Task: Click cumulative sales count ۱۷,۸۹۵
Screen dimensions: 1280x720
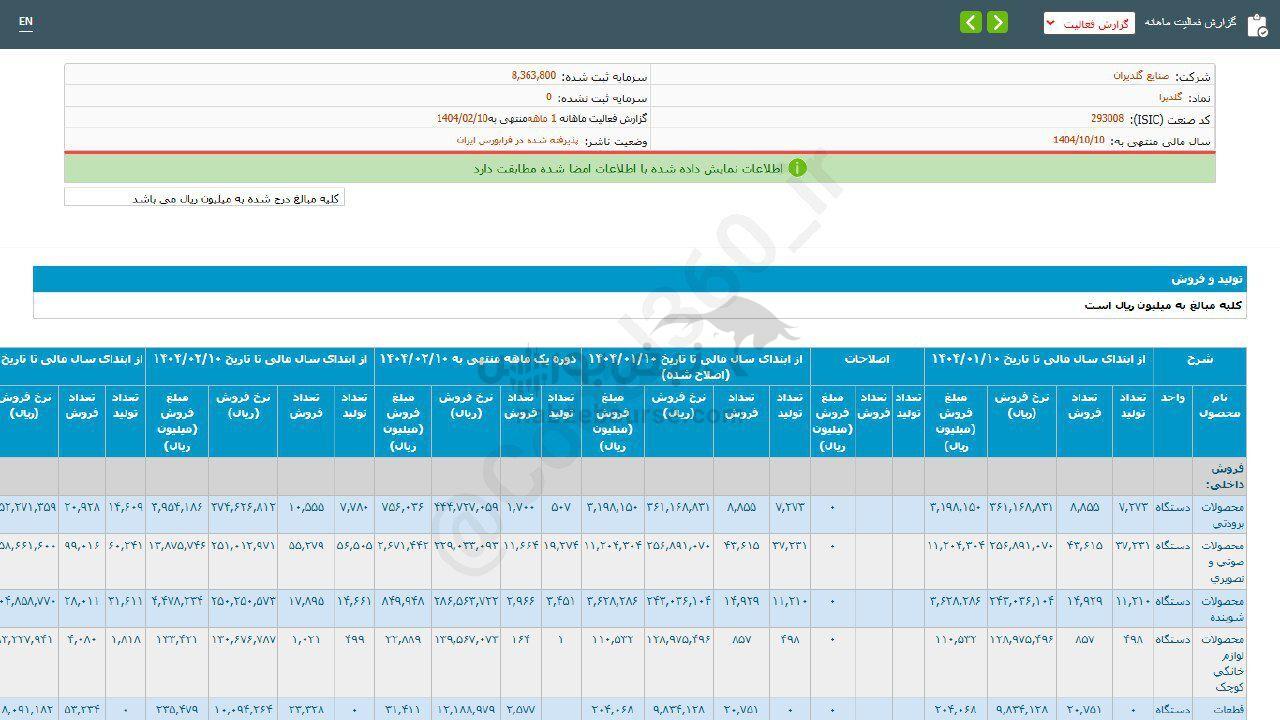Action: click(306, 601)
